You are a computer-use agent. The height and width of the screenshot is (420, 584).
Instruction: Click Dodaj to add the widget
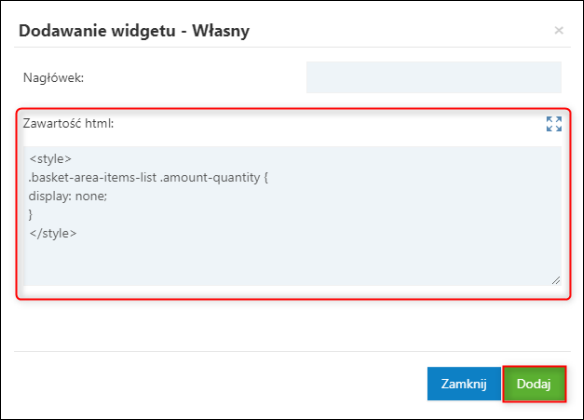pyautogui.click(x=534, y=384)
